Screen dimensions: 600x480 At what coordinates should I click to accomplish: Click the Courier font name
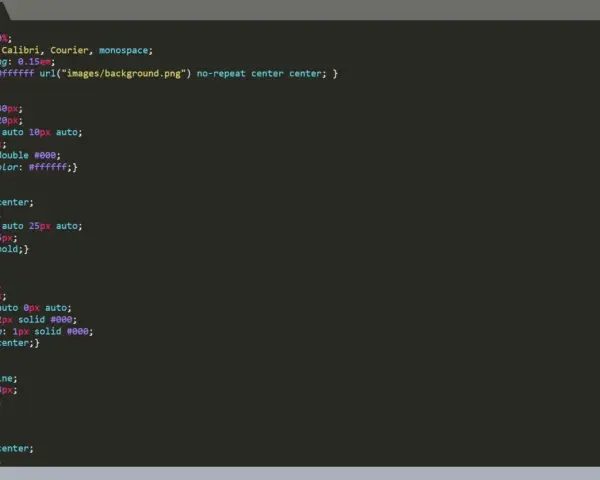69,50
